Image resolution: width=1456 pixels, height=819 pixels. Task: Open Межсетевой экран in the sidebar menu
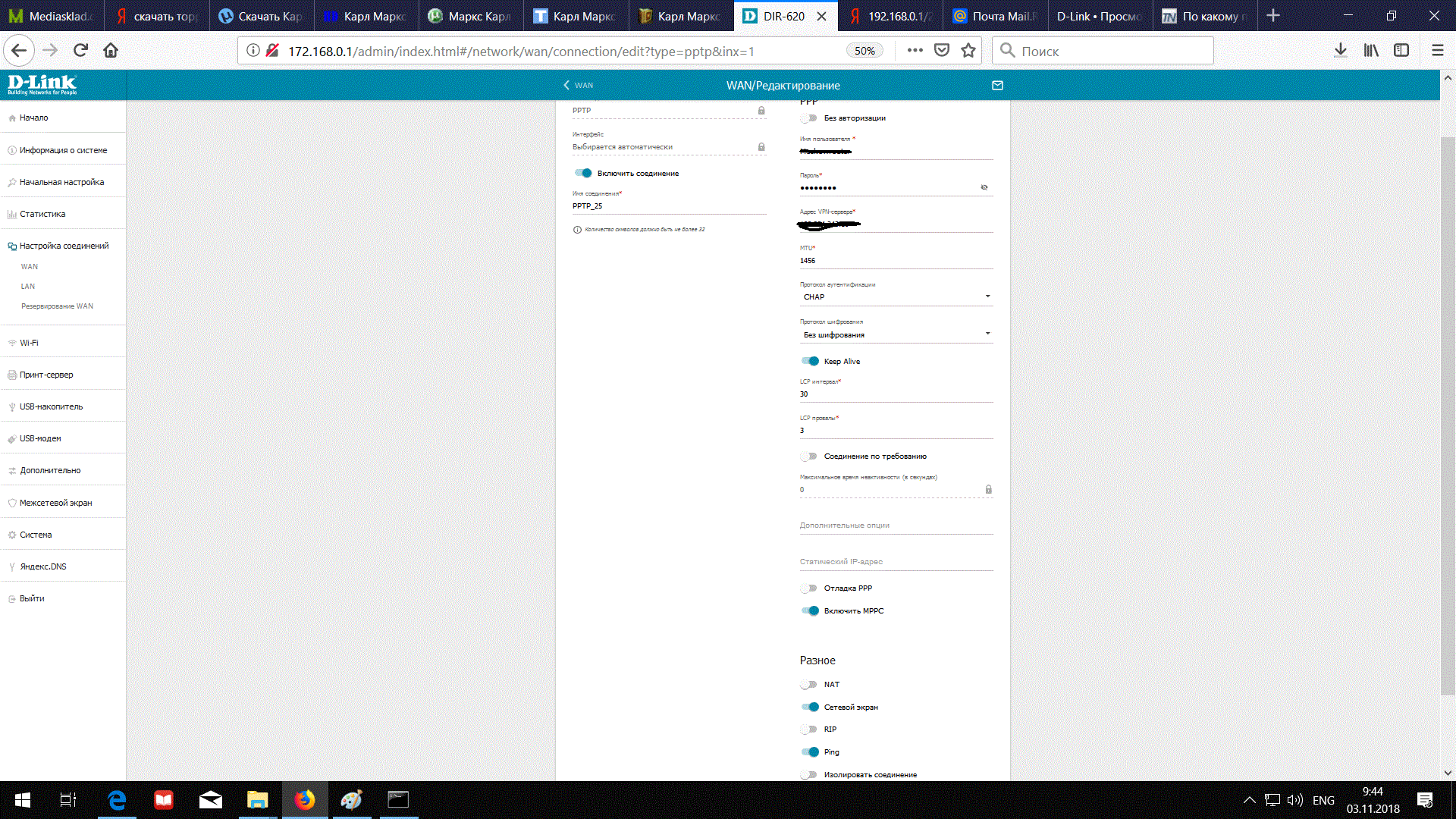(x=55, y=503)
